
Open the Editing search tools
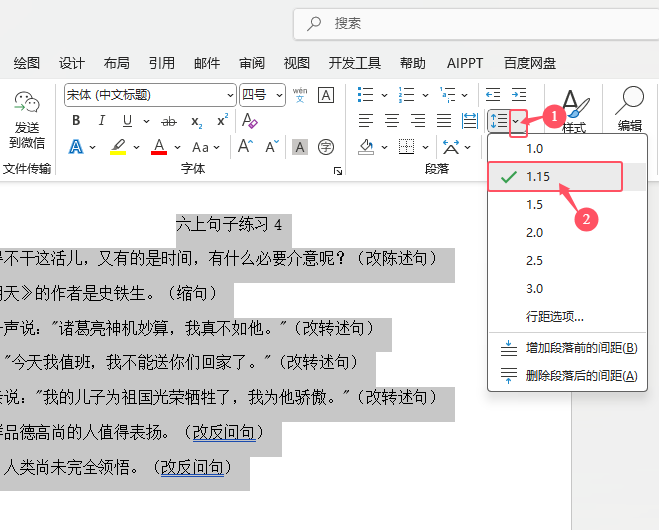point(630,109)
